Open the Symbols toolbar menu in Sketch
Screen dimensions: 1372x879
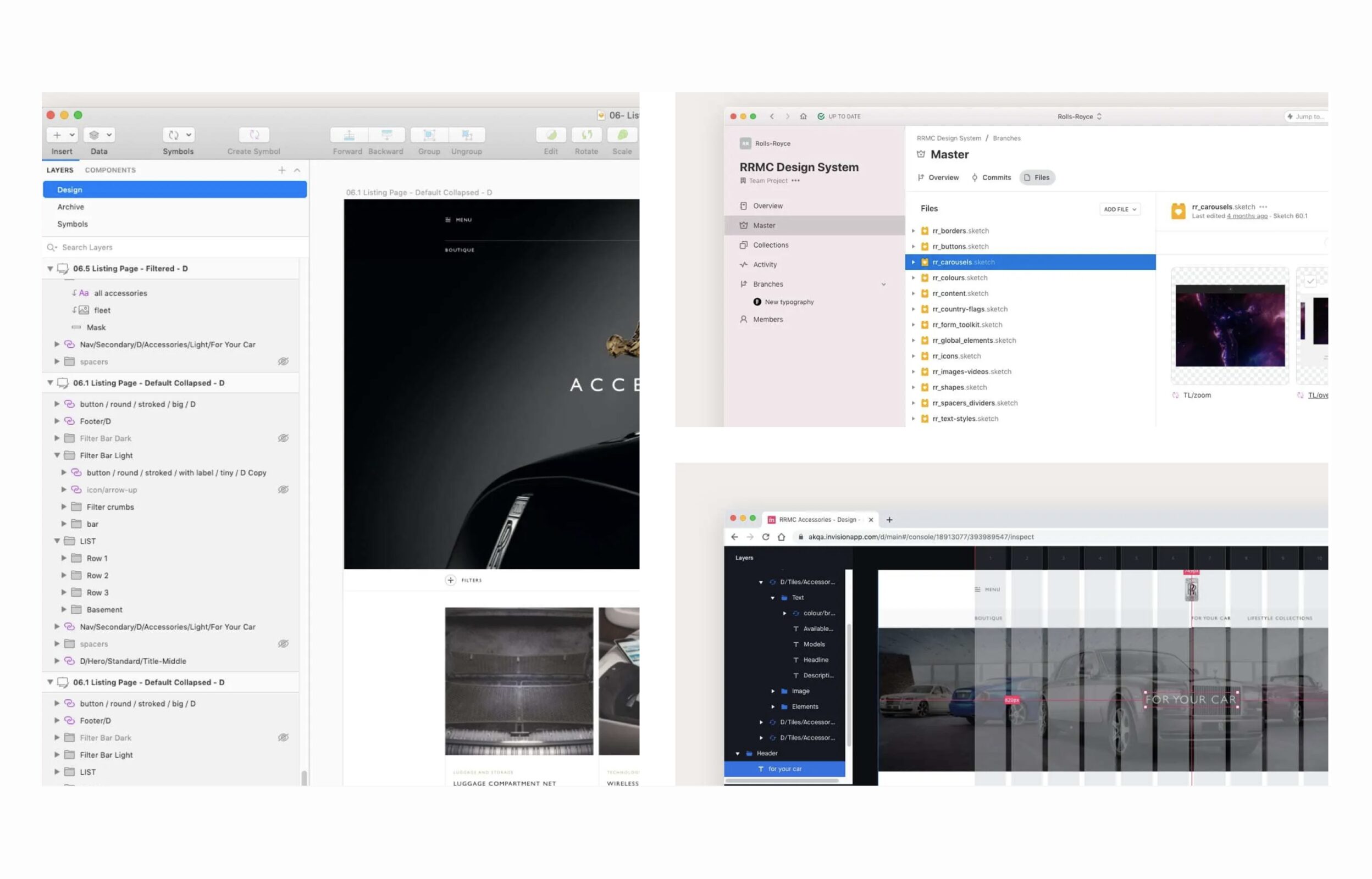tap(178, 135)
